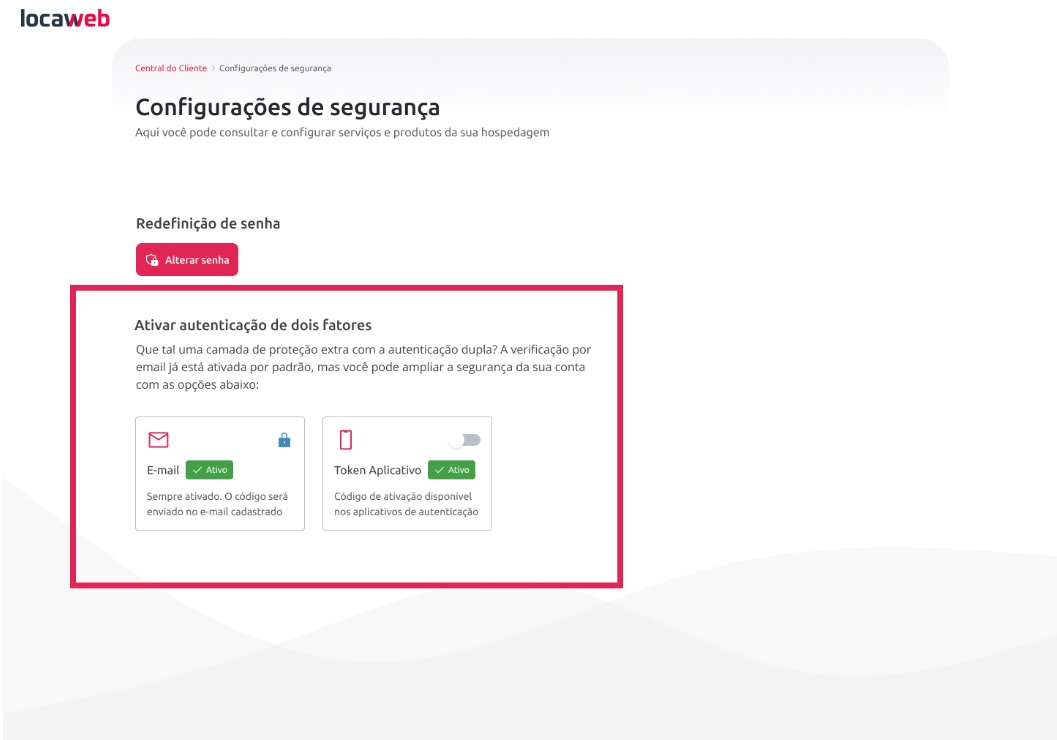This screenshot has height=740, width=1057.
Task: Select the E-mail authentication card
Action: tap(222, 472)
